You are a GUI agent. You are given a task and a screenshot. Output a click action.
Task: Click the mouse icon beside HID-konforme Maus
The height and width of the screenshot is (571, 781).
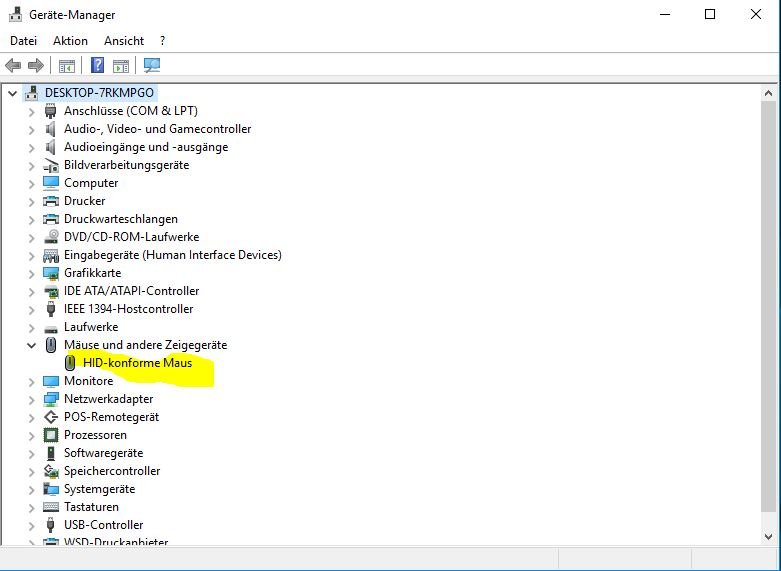click(x=70, y=363)
